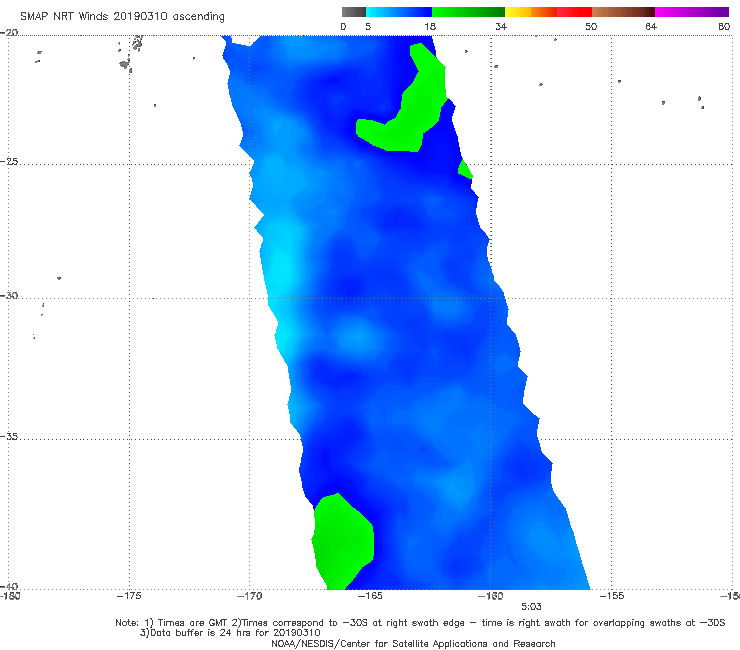Screen dimensions: 740x650
Task: Click the swath time label '5:03'
Action: tap(531, 607)
